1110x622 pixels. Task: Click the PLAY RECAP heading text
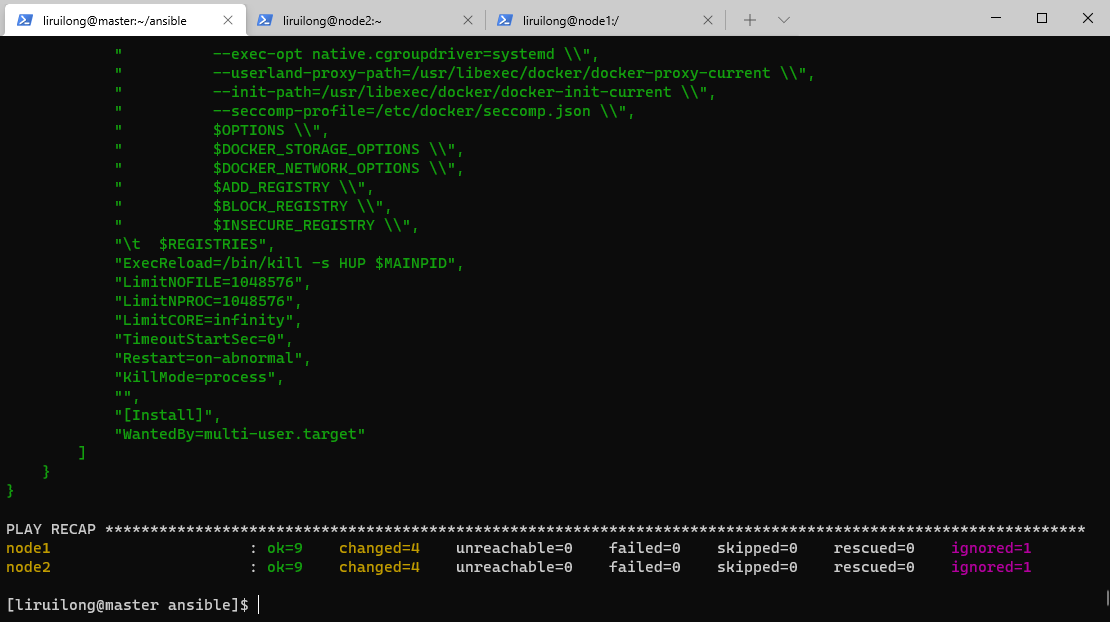tap(50, 529)
